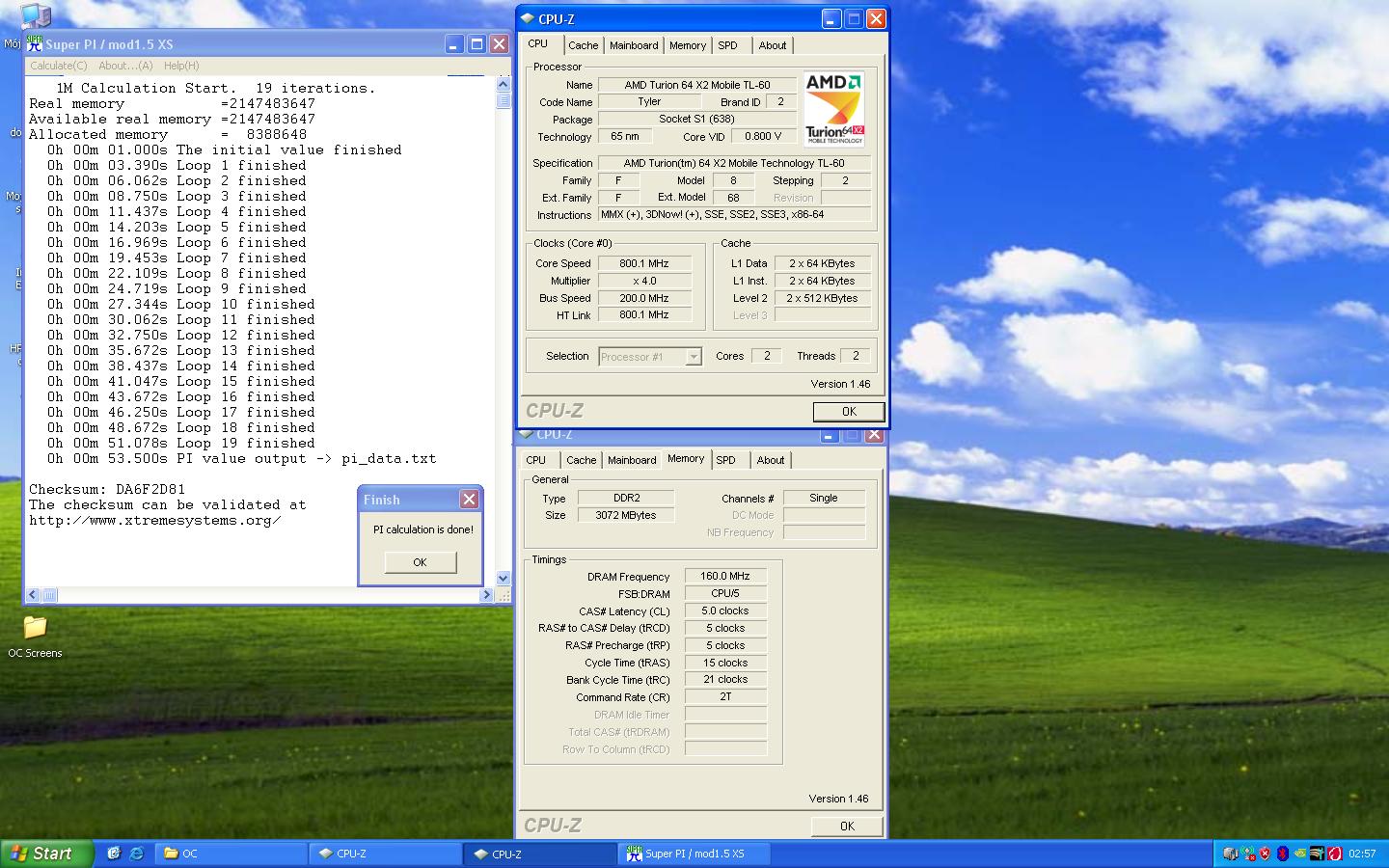Viewport: 1389px width, 868px height.
Task: Click the CAS# Latency value 5.0 clocks
Action: pos(725,610)
